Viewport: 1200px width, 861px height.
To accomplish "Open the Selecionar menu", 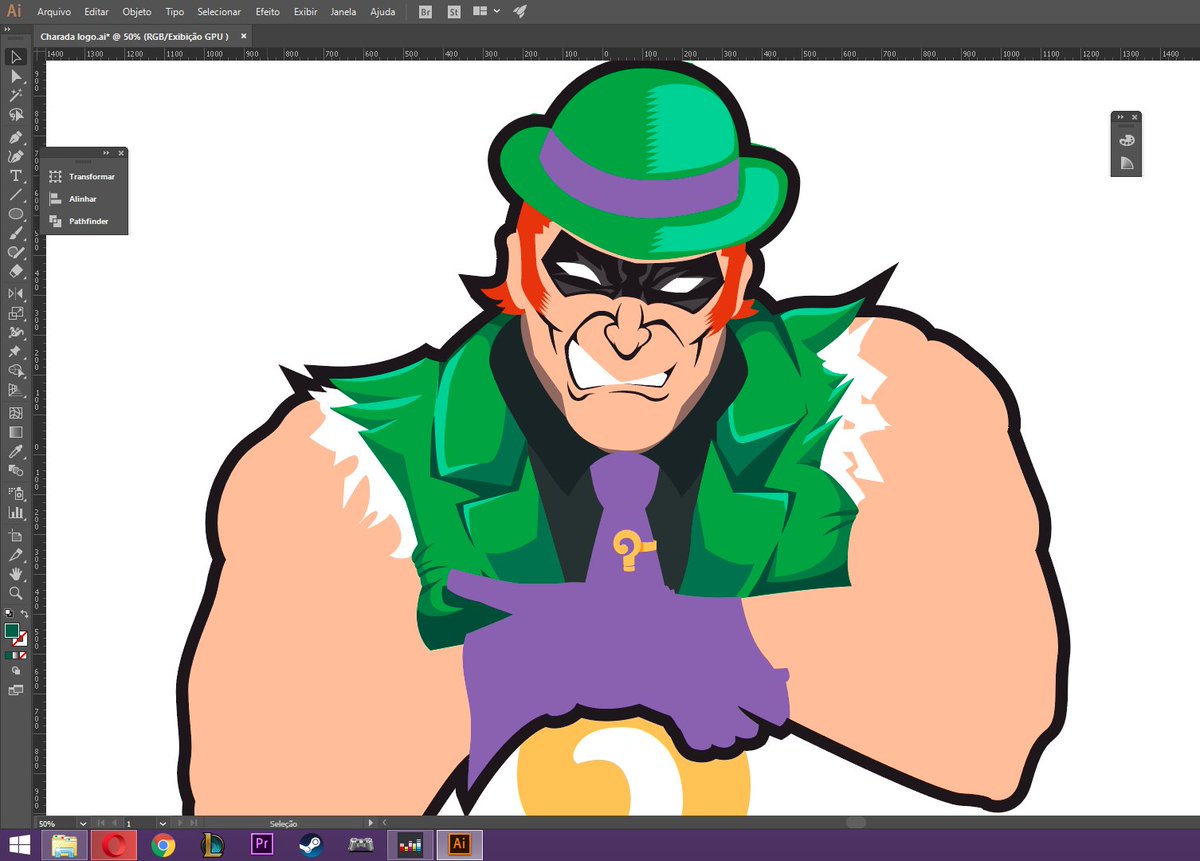I will coord(219,12).
